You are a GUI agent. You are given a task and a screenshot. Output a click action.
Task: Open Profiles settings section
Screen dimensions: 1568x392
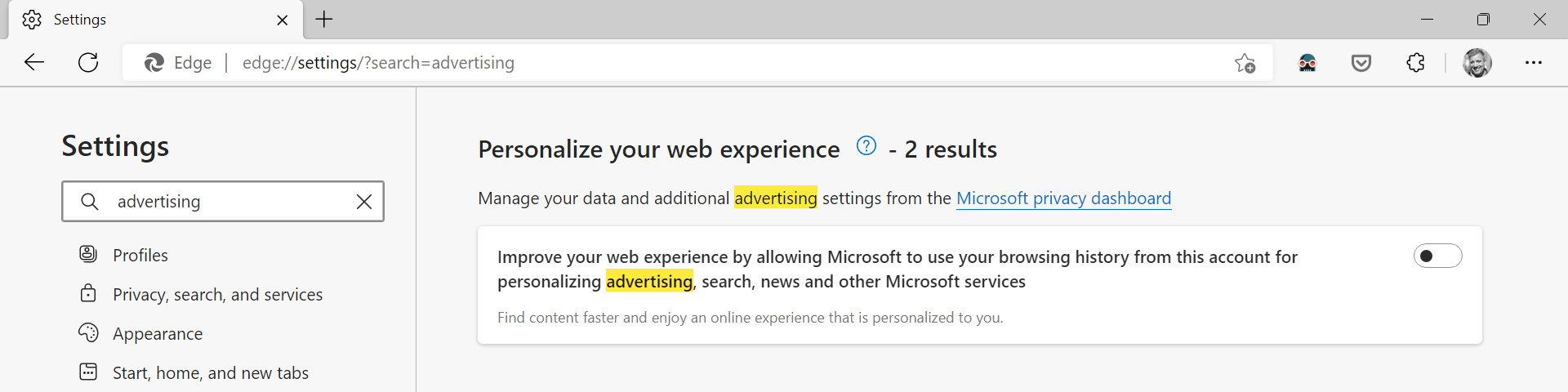click(x=140, y=256)
